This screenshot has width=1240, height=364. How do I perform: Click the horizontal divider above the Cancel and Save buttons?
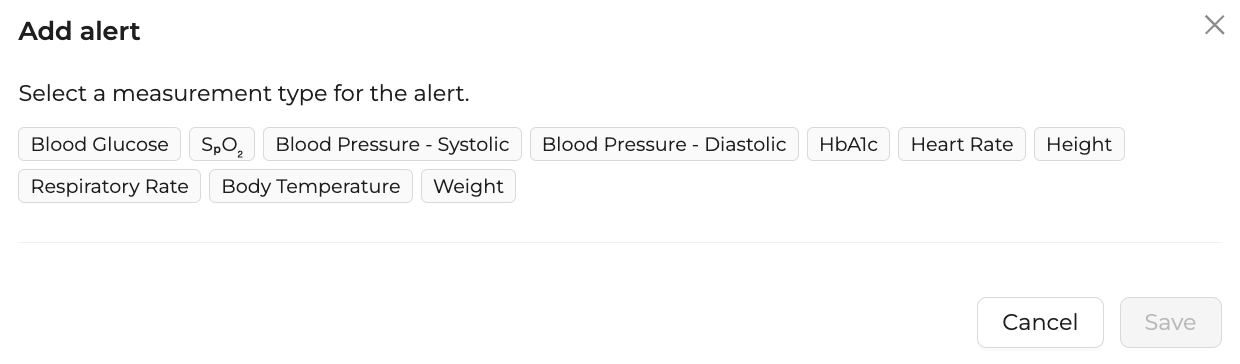click(620, 242)
